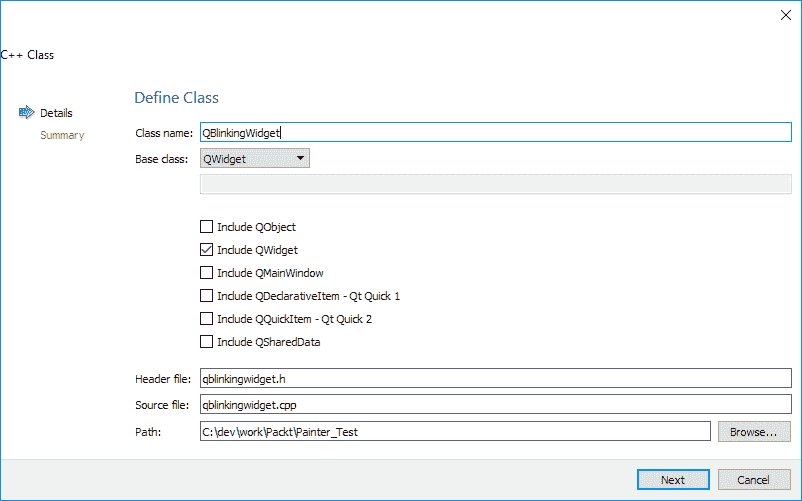Cancel the class creation wizard
Screen dimensions: 802x501
click(754, 480)
